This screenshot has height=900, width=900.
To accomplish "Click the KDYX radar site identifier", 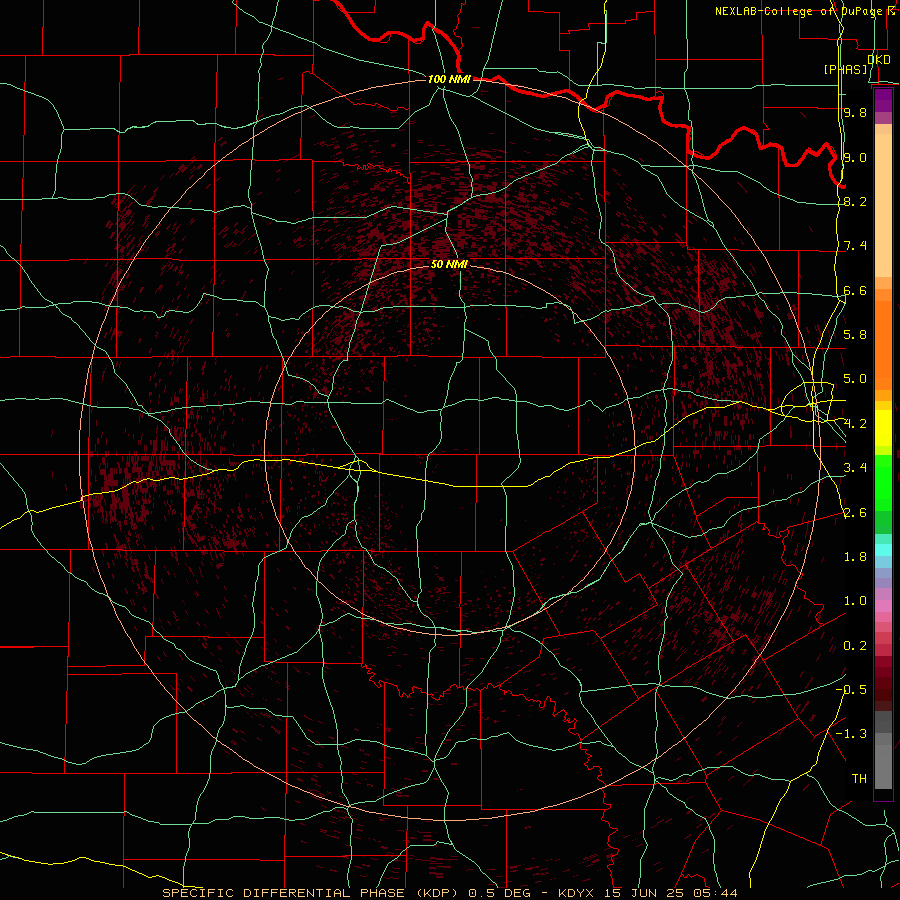I will click(x=578, y=893).
